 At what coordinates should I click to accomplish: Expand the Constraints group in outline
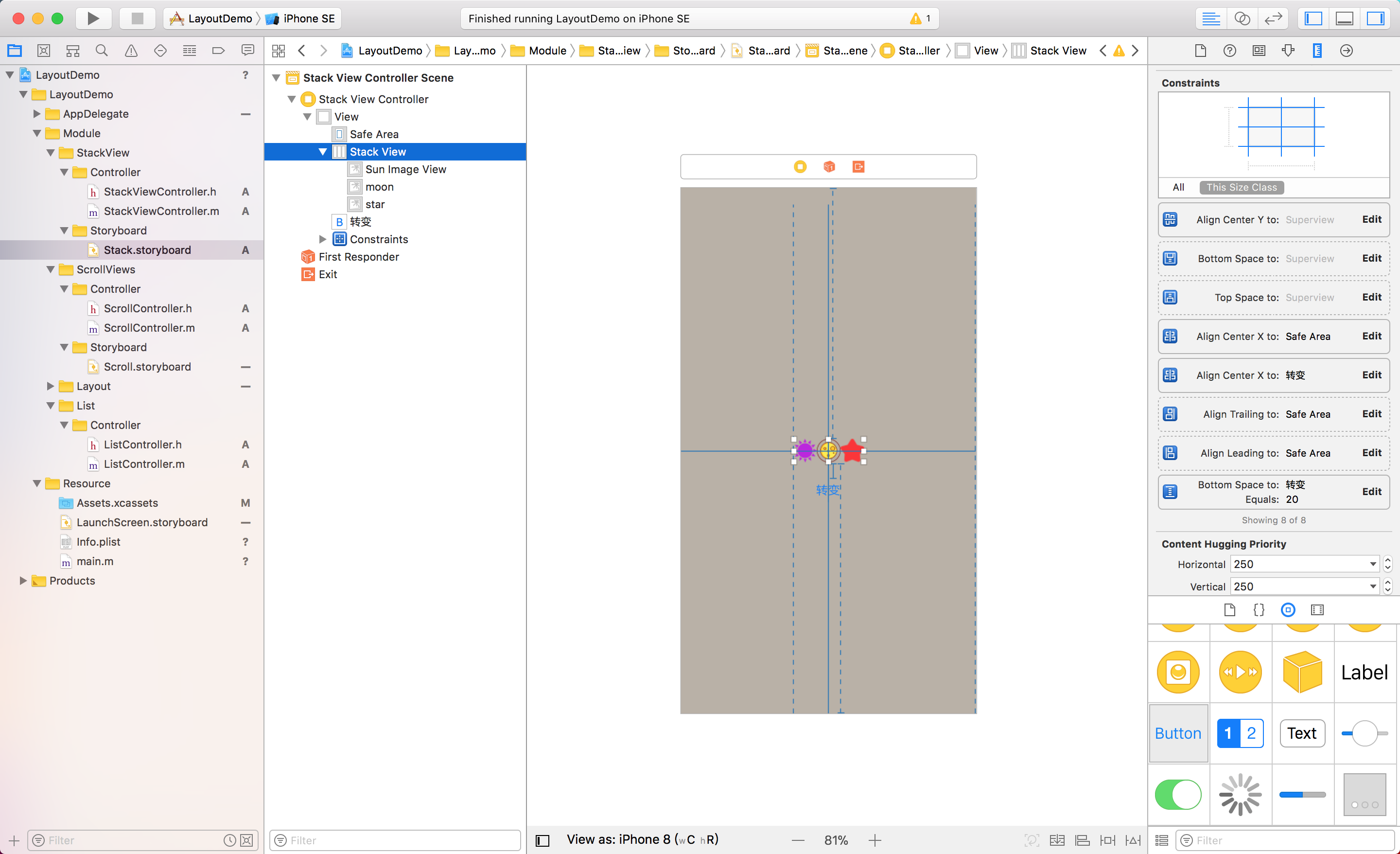(x=323, y=239)
